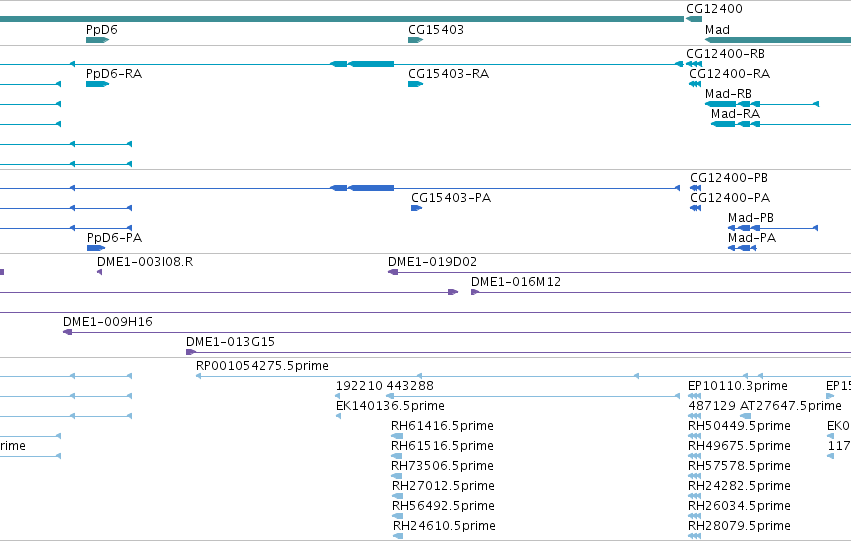The image size is (851, 541).
Task: Click transcript CG12400-RA label
Action: (729, 73)
